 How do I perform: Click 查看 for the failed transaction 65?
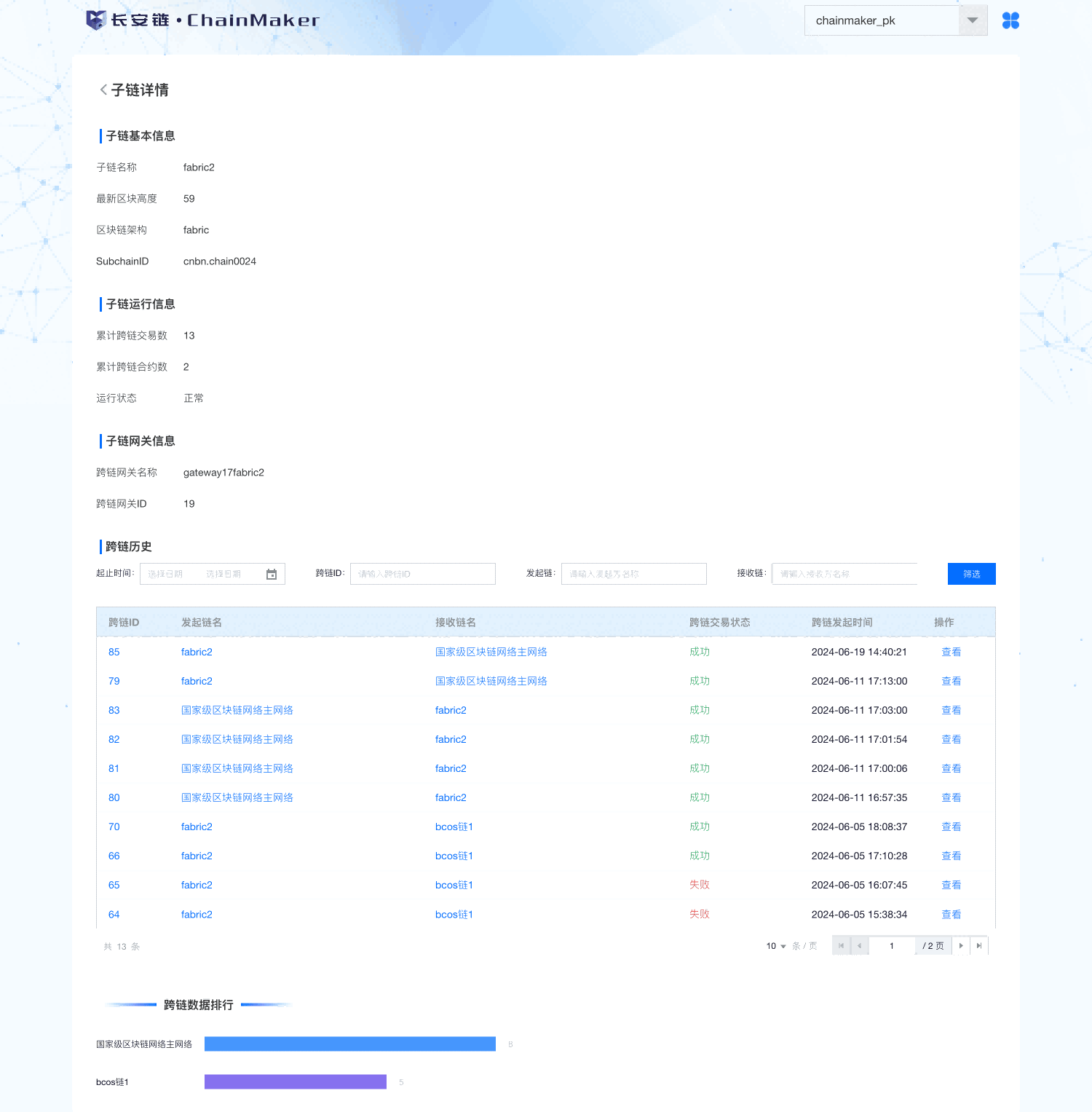point(951,885)
